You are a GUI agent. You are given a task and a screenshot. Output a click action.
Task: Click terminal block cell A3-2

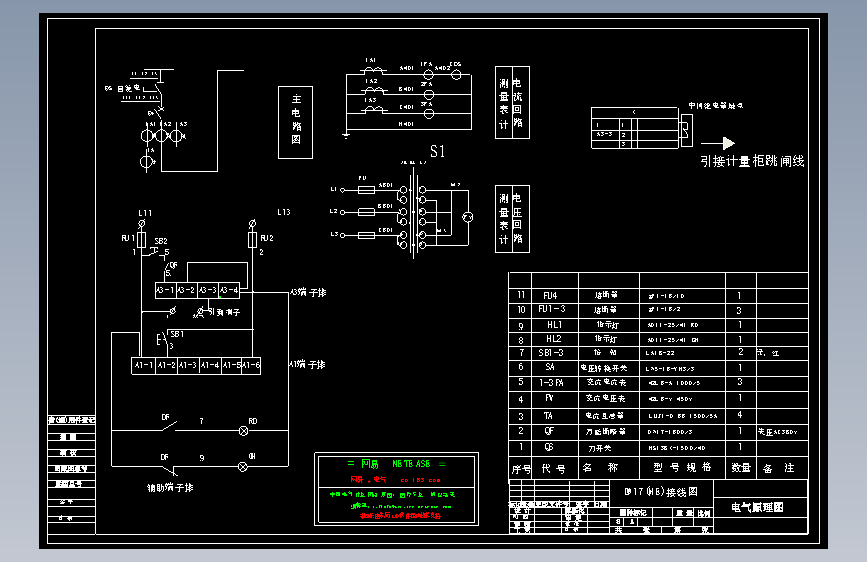pos(186,290)
